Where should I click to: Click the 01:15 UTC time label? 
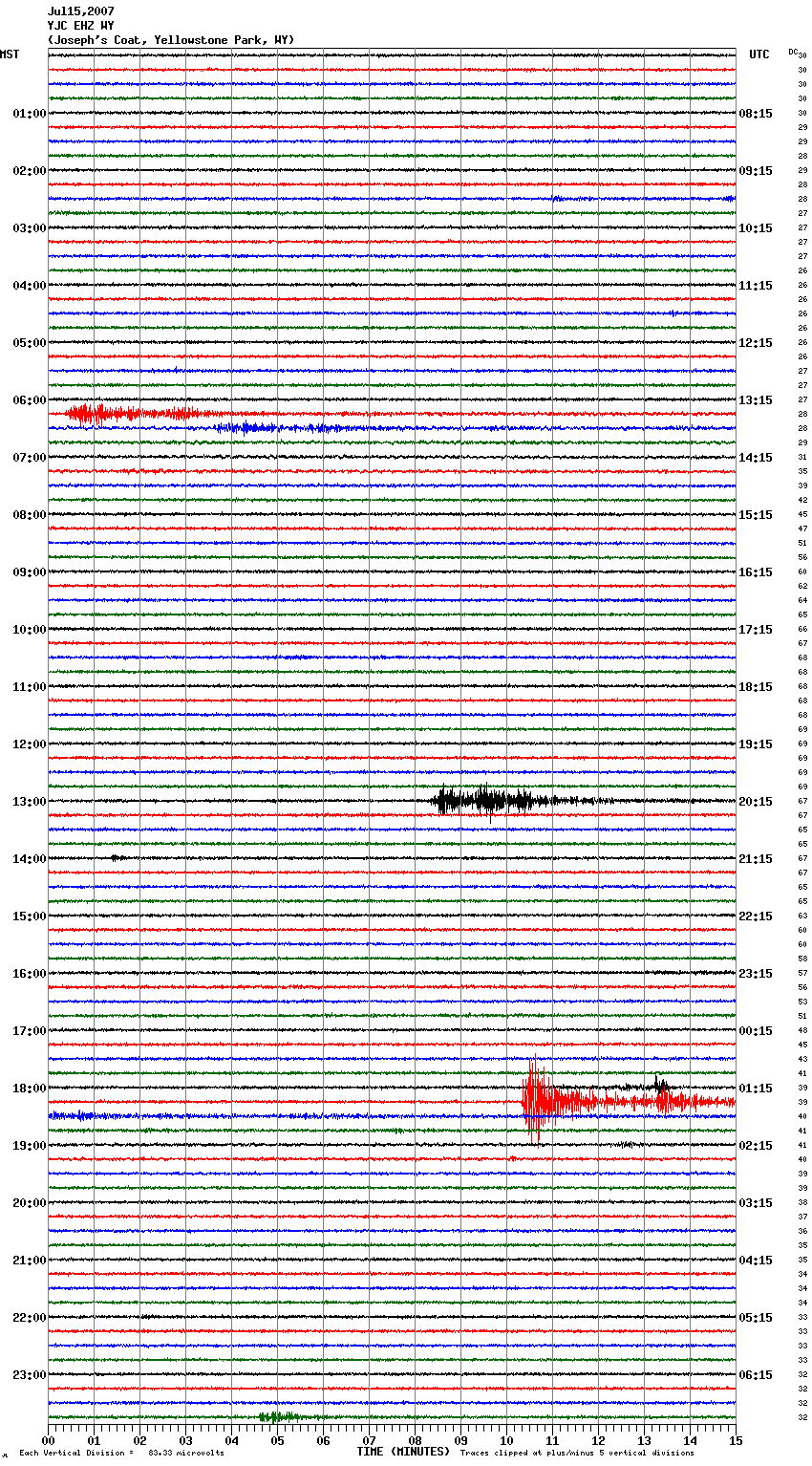click(756, 1089)
